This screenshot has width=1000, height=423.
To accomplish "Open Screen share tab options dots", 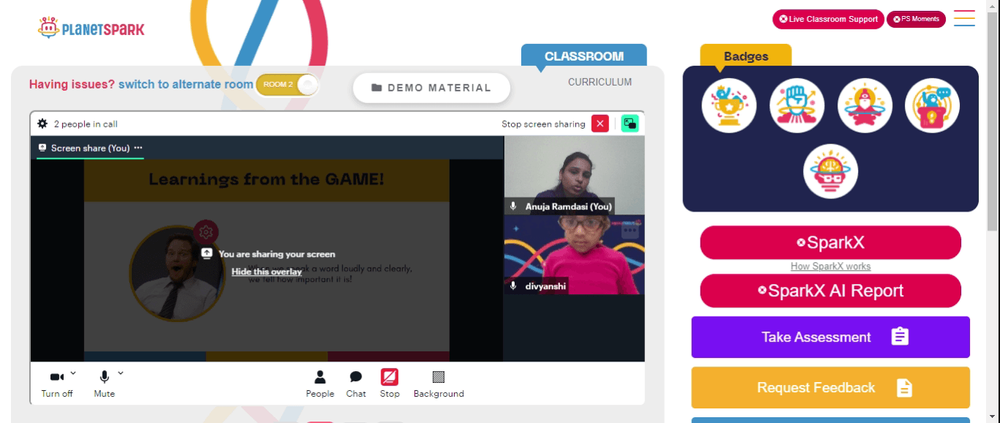I will [x=138, y=148].
